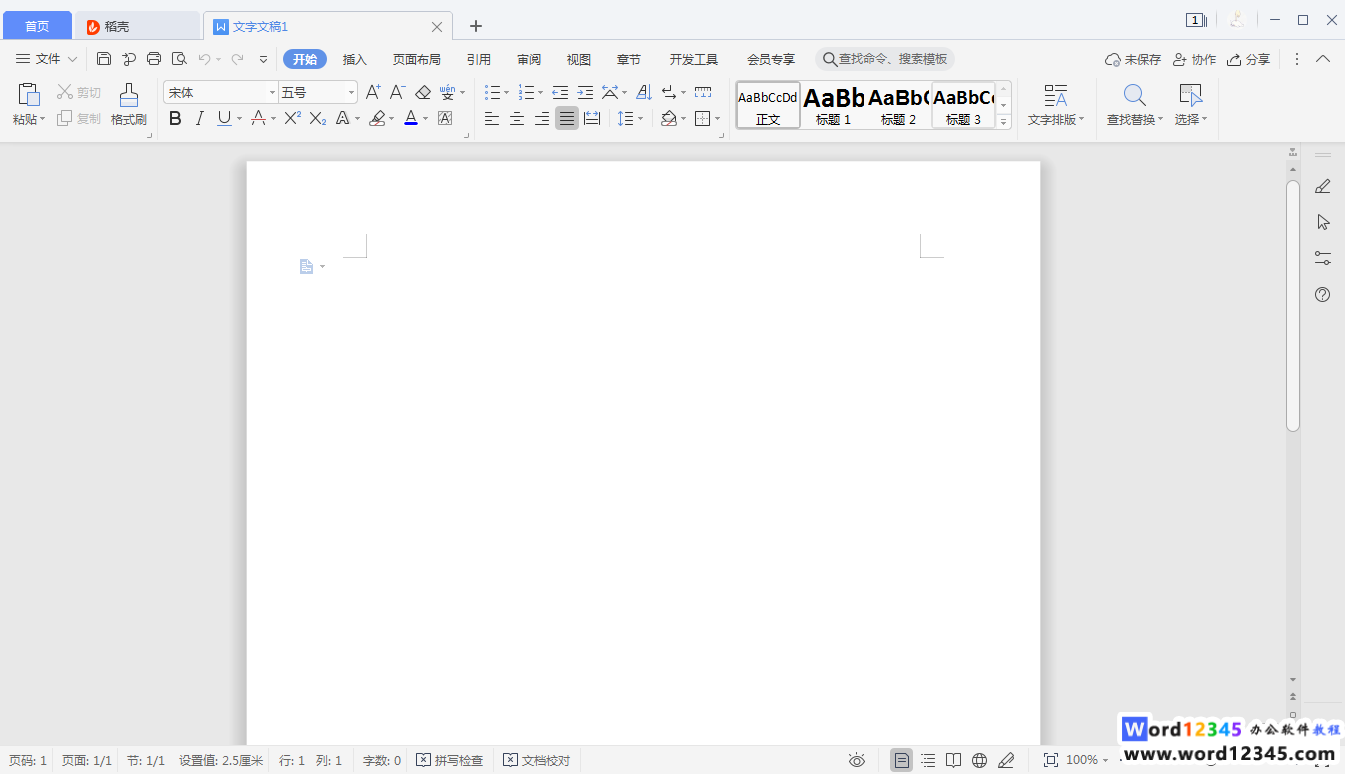Click the selection arrow icon in right sidebar
The width and height of the screenshot is (1345, 774).
(1322, 222)
